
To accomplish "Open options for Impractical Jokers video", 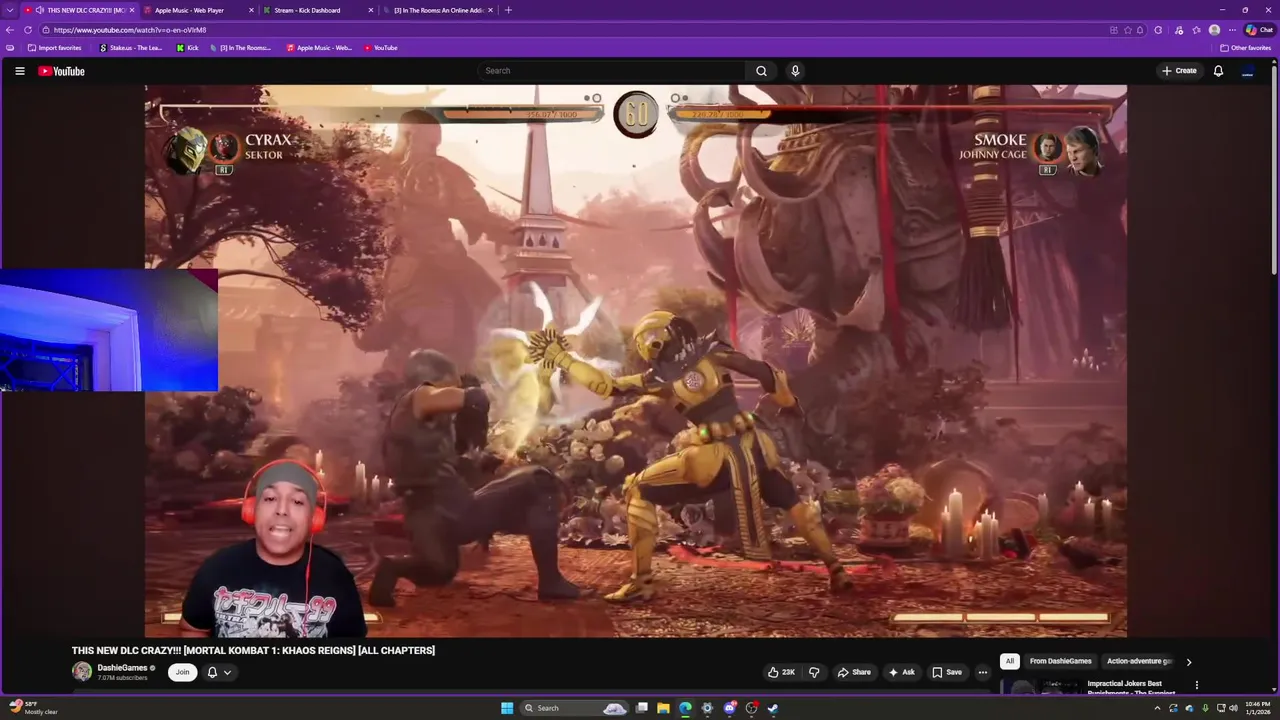I will [1196, 685].
